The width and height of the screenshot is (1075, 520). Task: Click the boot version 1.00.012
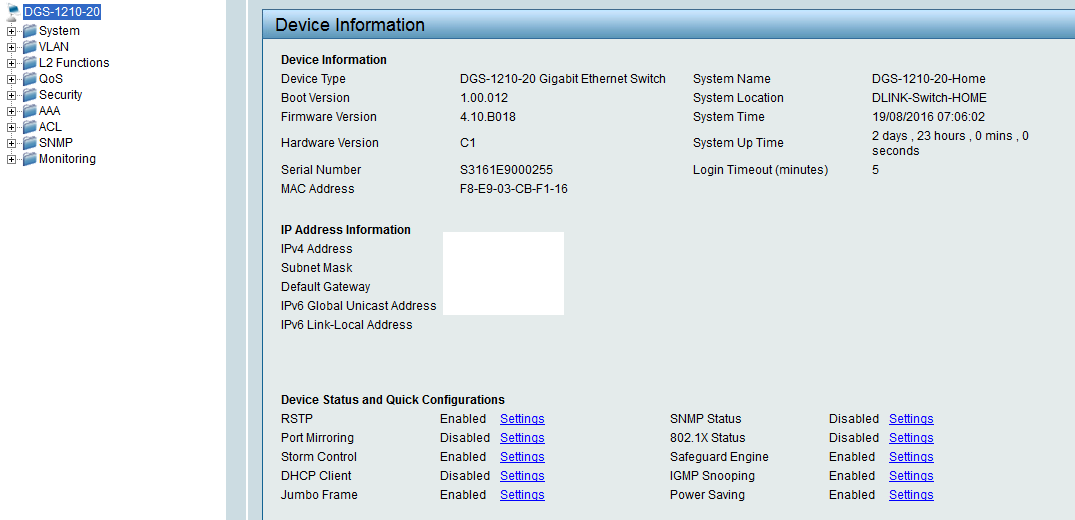[x=483, y=97]
